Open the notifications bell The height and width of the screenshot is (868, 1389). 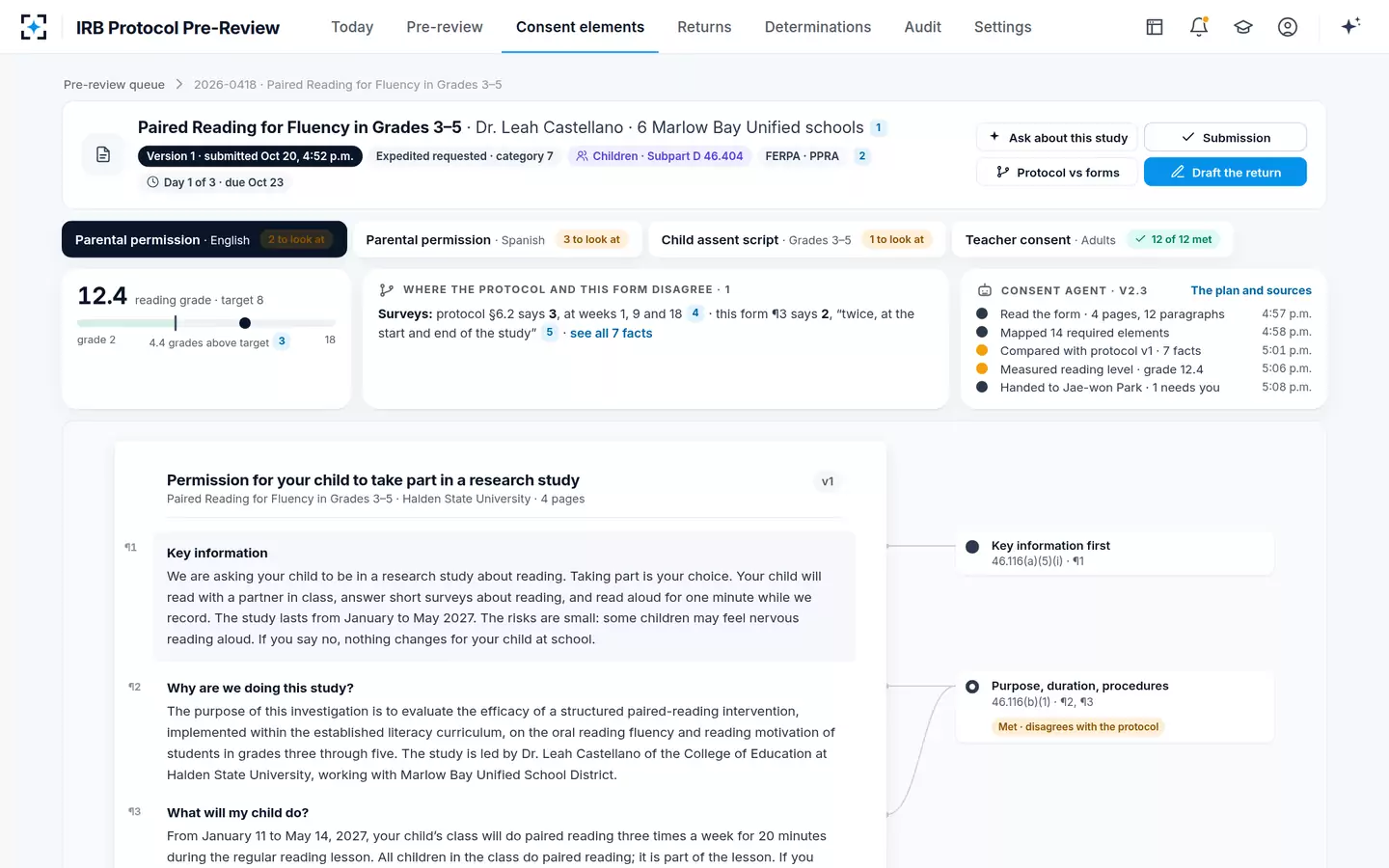[1199, 27]
